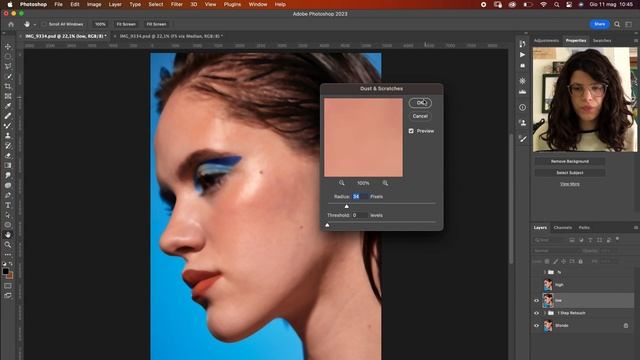
Task: Expand the fs layer group
Action: pos(544,272)
